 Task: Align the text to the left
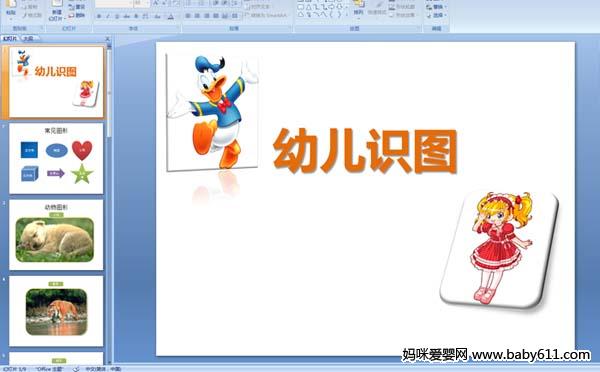188,16
